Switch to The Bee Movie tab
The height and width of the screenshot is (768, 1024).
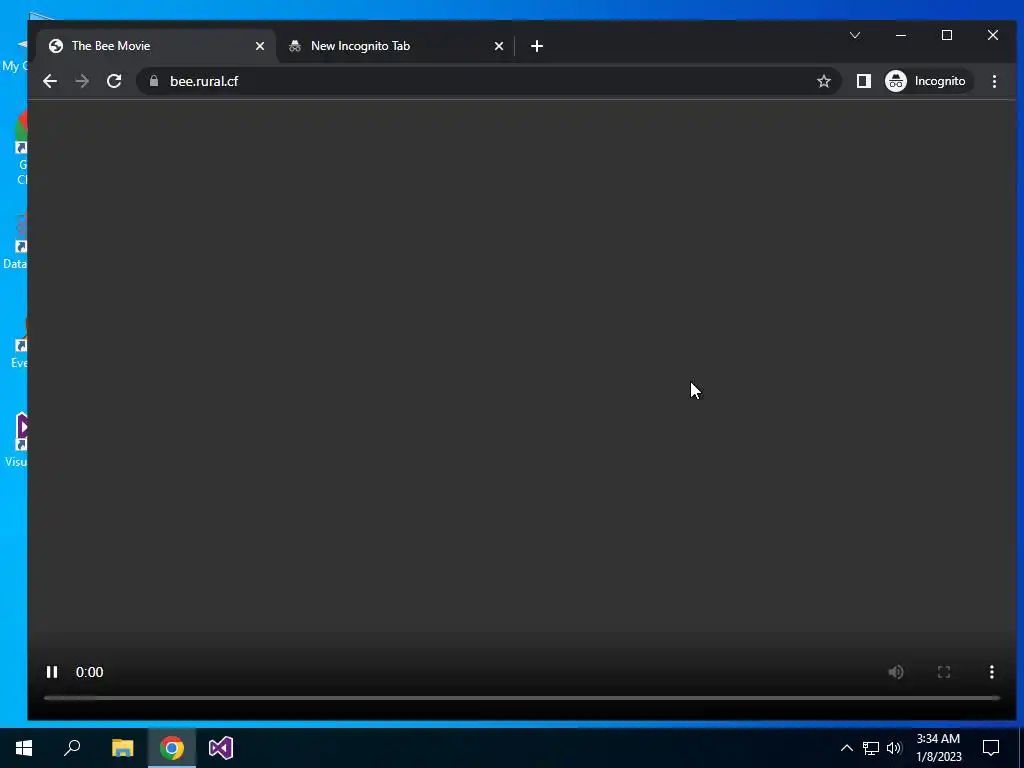tap(157, 46)
